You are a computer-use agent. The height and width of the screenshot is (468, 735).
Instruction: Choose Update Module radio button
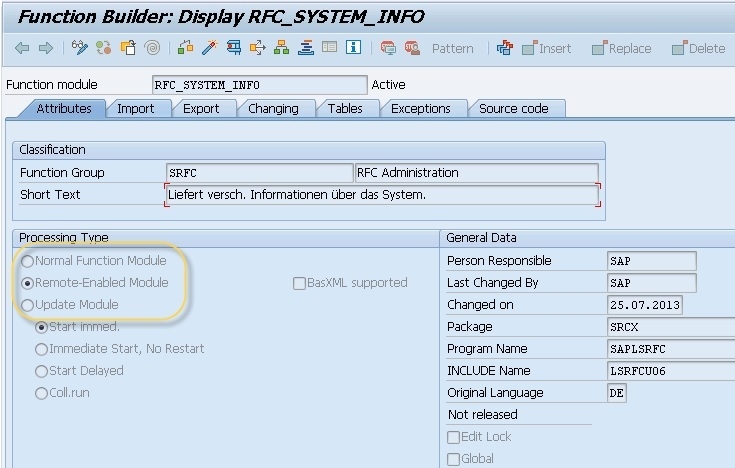tap(28, 305)
